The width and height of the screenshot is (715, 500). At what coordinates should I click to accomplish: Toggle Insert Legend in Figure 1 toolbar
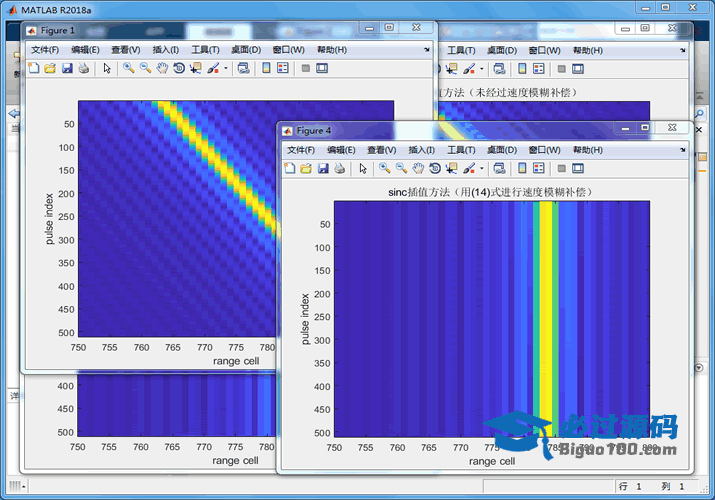[x=282, y=68]
